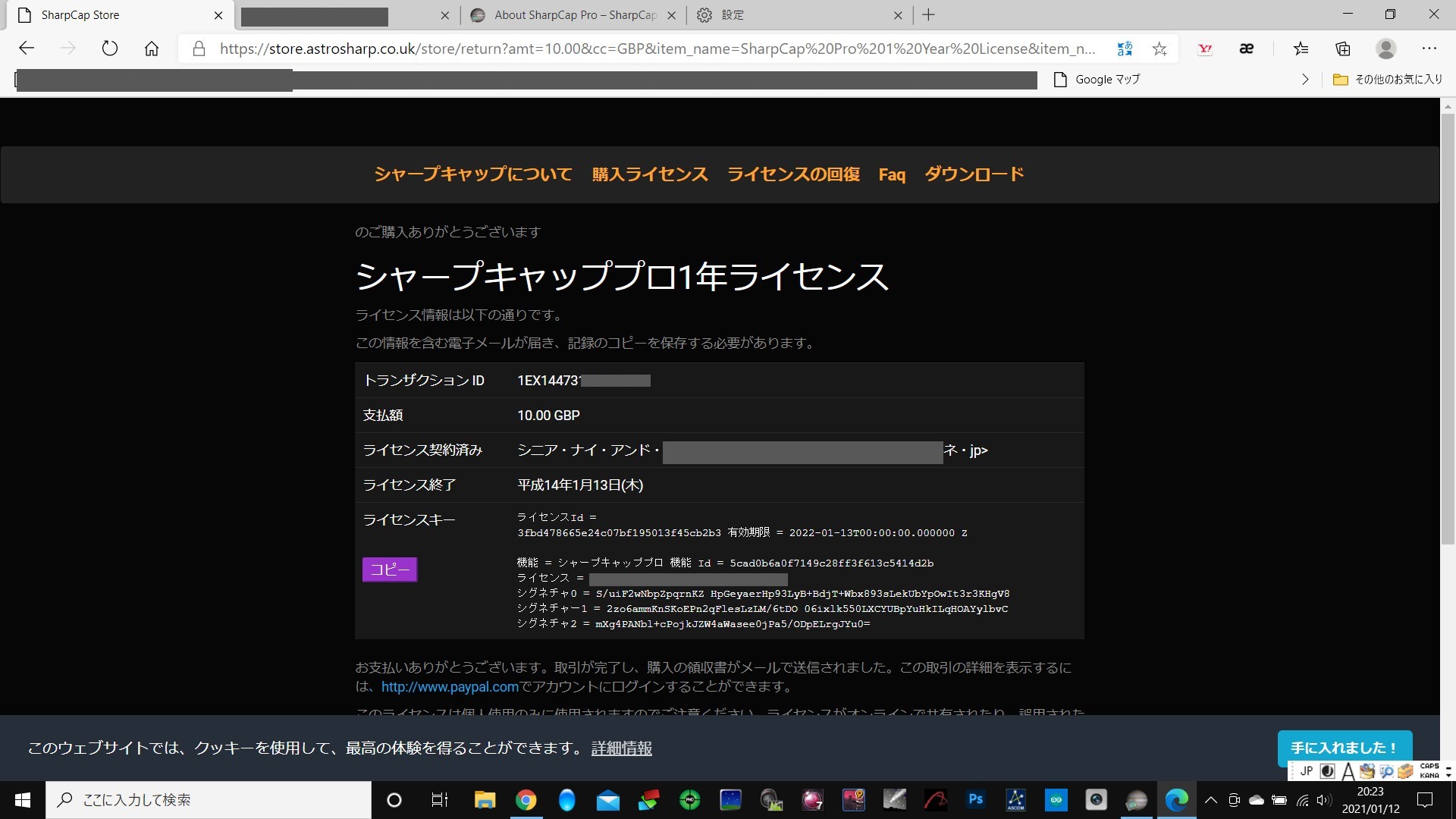Image resolution: width=1456 pixels, height=819 pixels.
Task: Close the 設定 tab
Action: 898,15
